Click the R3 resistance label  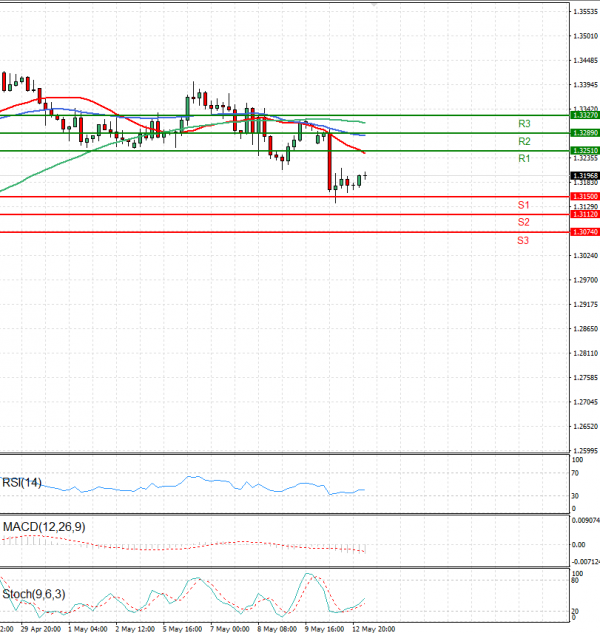click(x=524, y=124)
